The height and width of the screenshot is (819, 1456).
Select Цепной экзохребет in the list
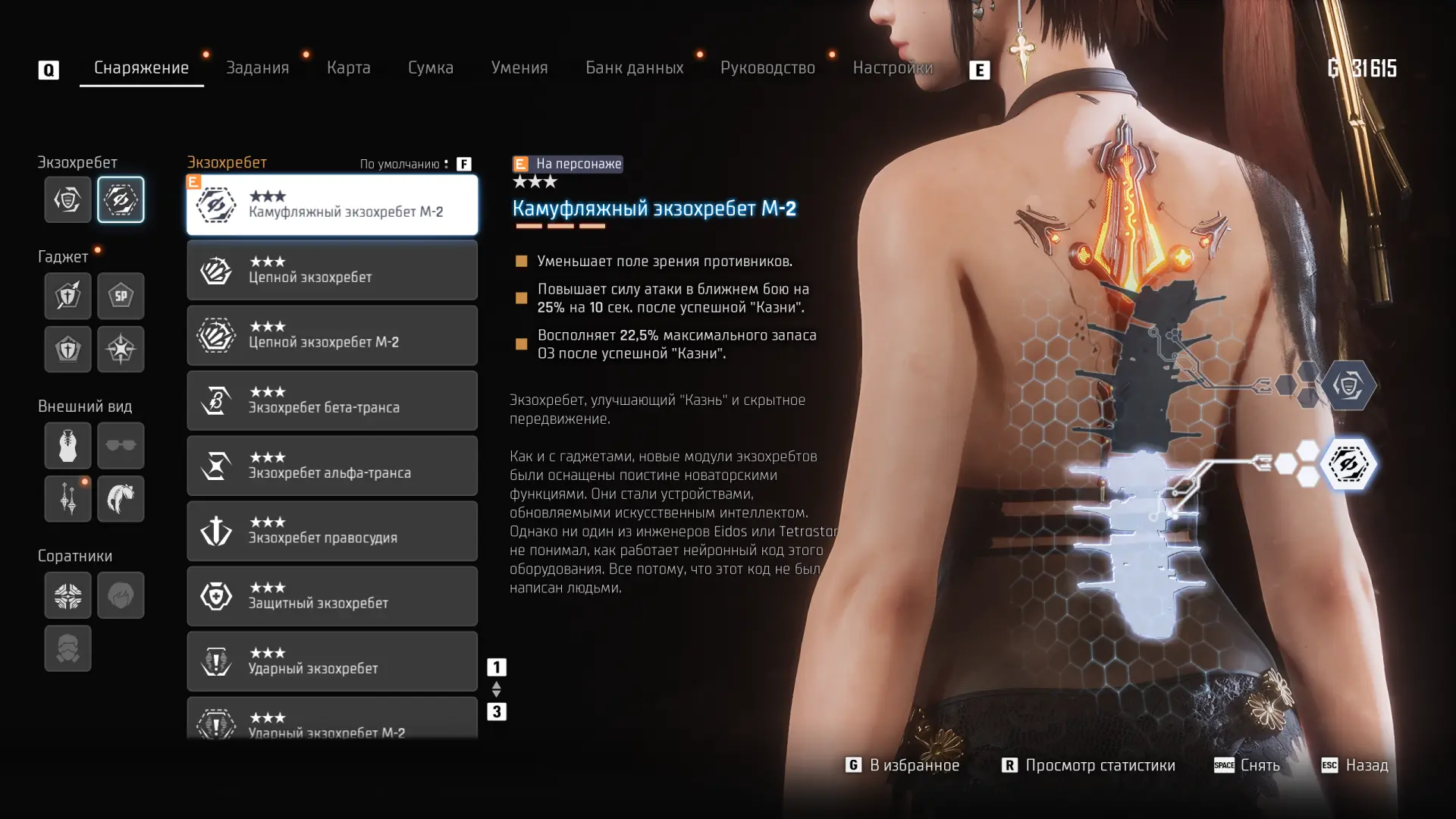point(332,270)
